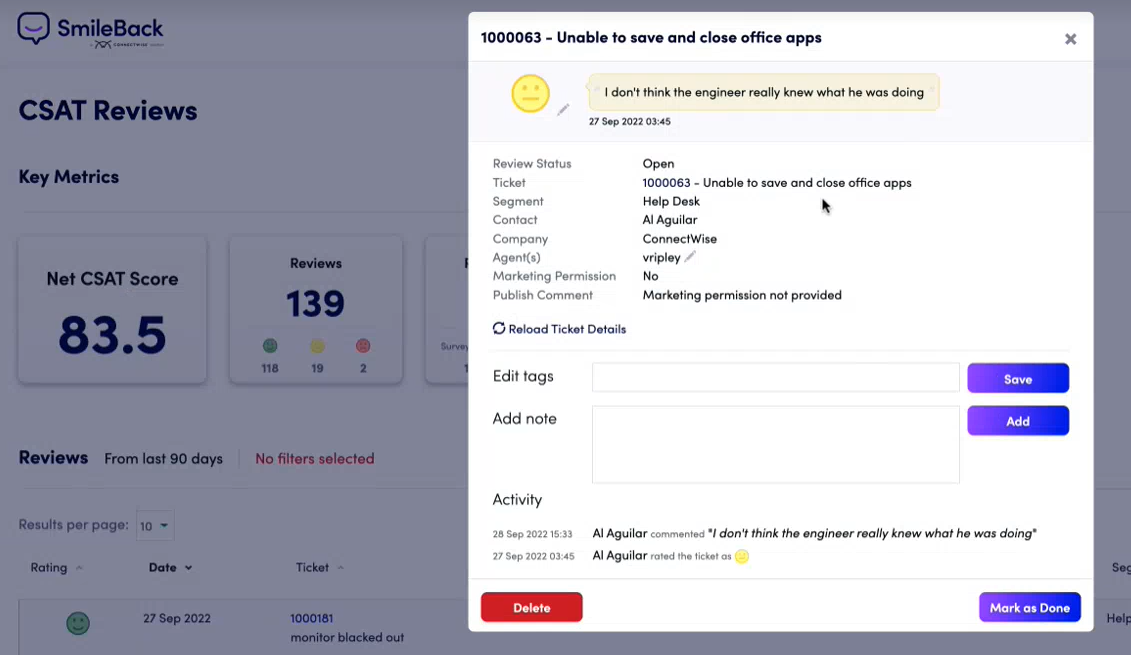
Task: Edit the rating with the pencil icon
Action: point(563,109)
